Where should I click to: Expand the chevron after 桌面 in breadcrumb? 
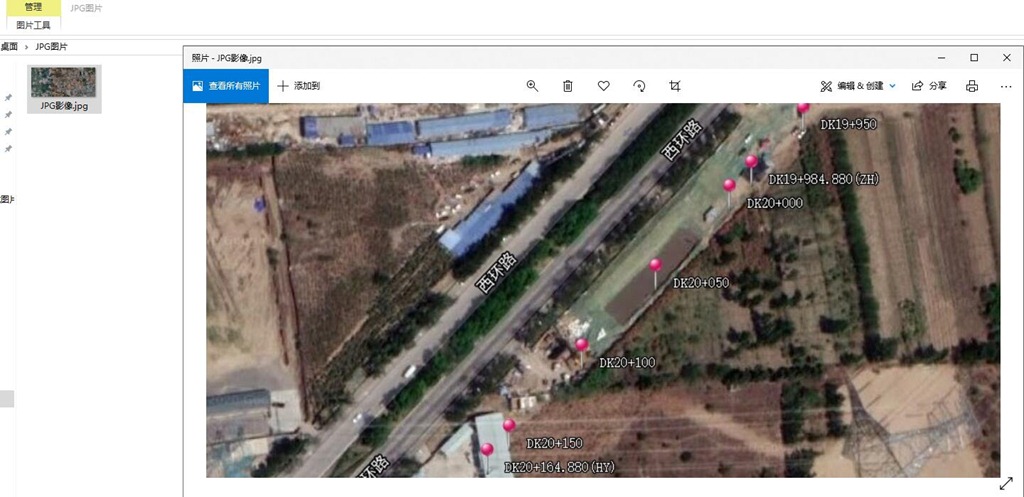tap(27, 47)
